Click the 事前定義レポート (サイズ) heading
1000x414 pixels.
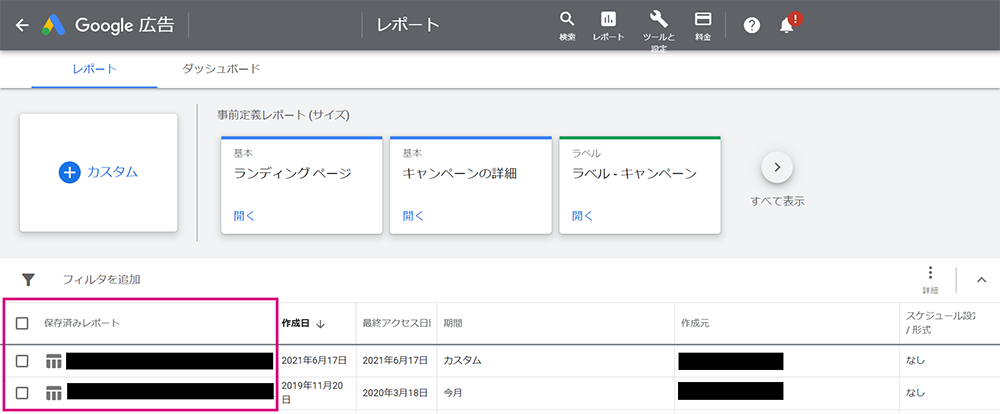coord(284,115)
